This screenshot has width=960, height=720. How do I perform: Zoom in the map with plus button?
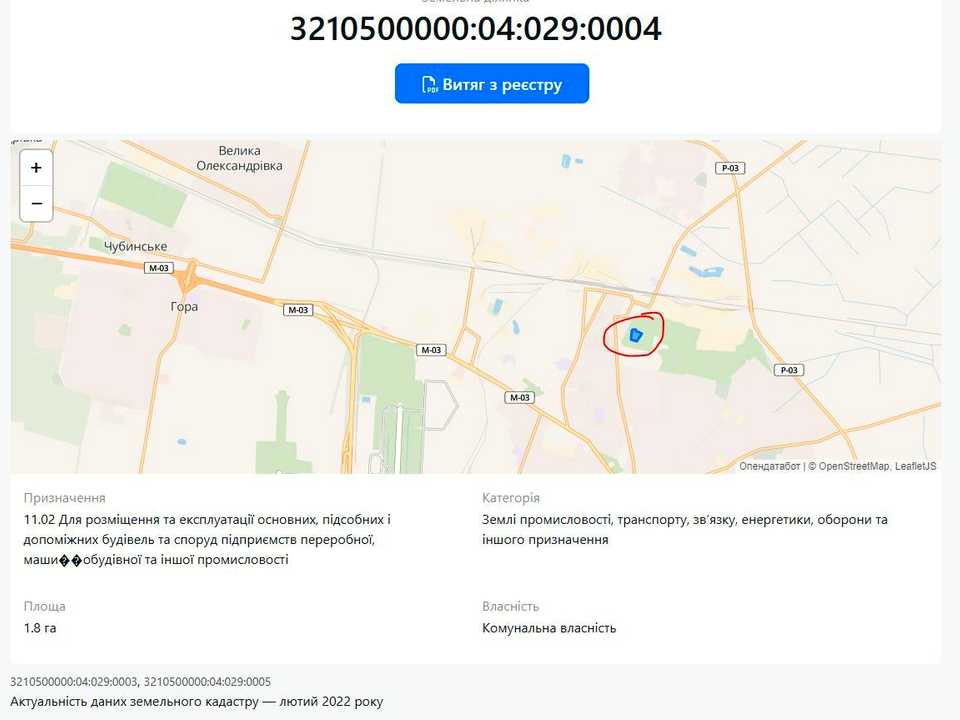(36, 168)
